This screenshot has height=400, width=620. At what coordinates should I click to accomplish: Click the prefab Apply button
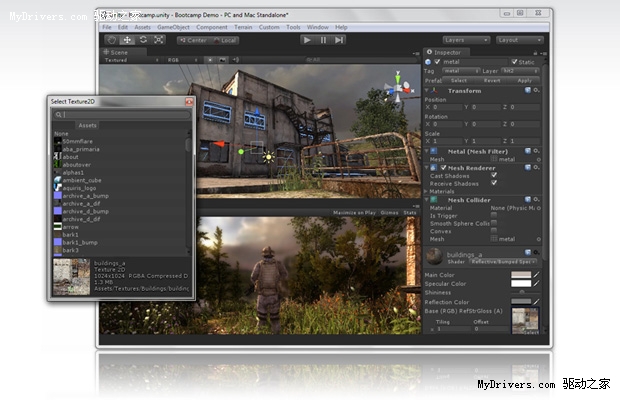[x=525, y=80]
